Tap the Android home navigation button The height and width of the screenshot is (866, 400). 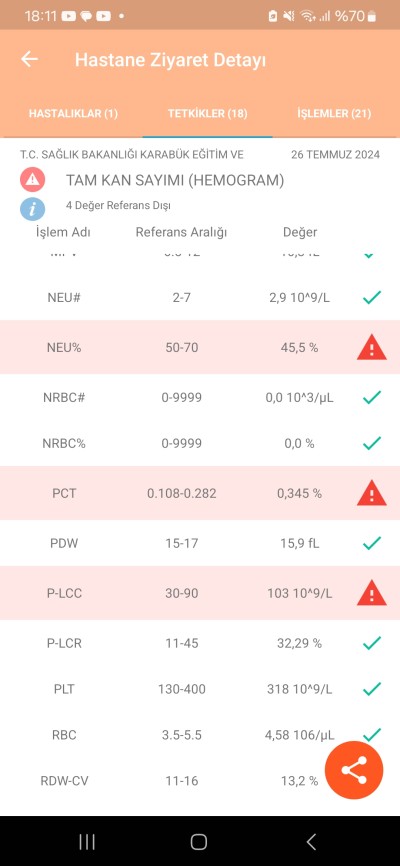click(x=198, y=842)
